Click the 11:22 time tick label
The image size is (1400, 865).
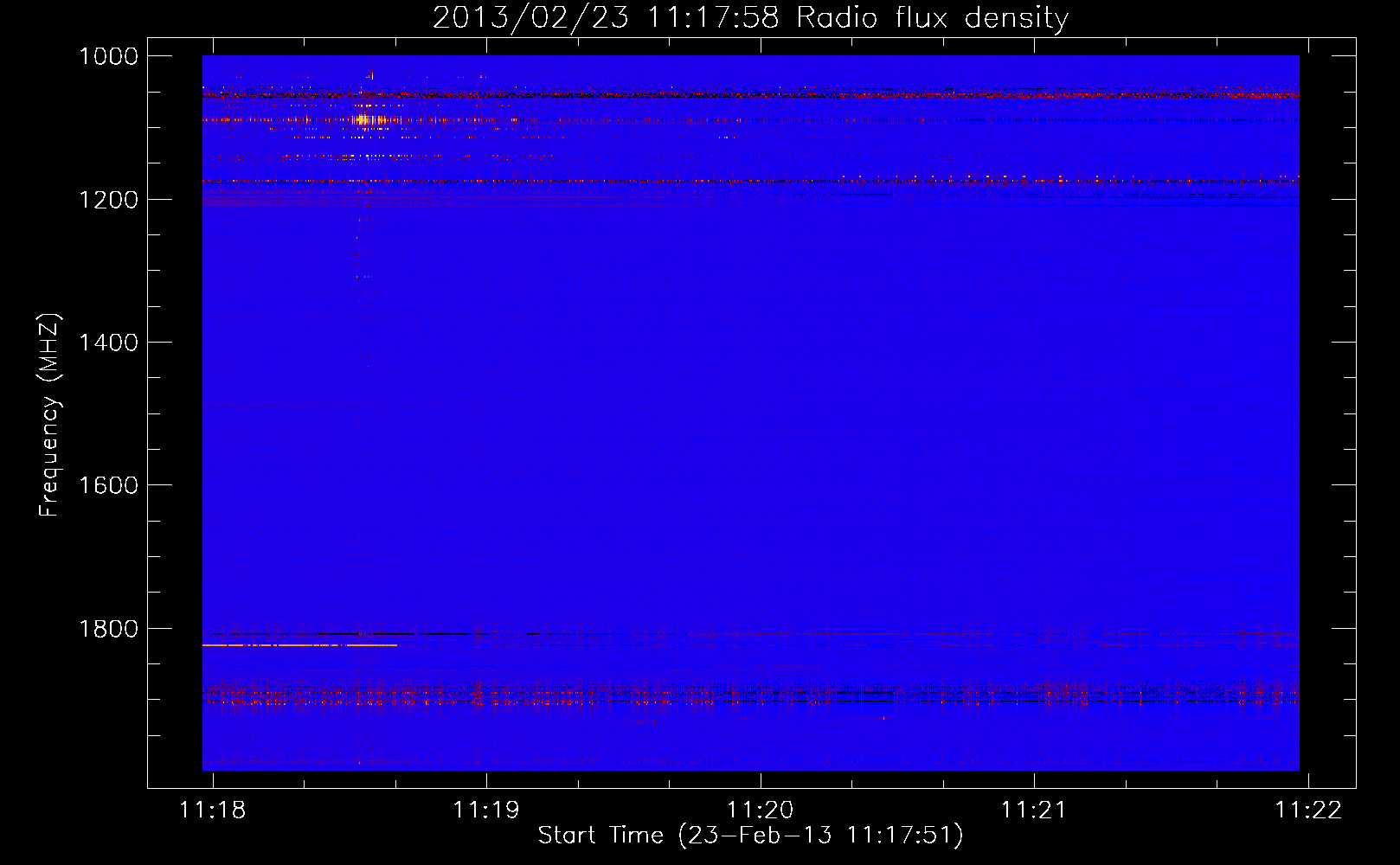tap(1308, 810)
